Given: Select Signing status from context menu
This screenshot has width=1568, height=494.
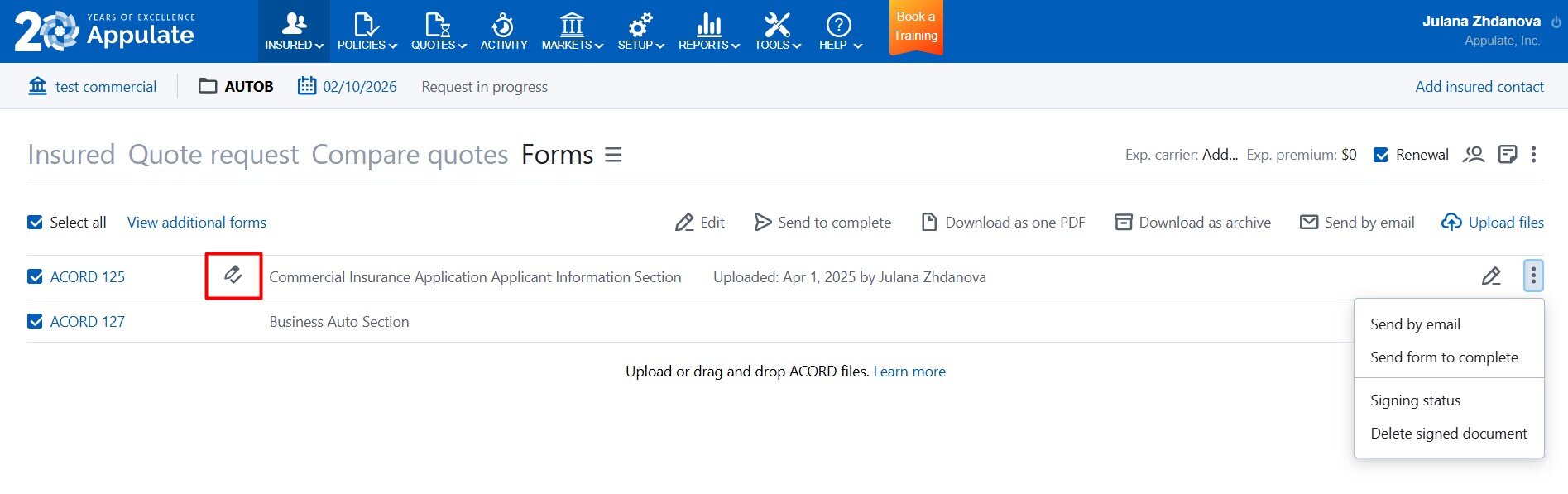Looking at the screenshot, I should click(x=1415, y=400).
